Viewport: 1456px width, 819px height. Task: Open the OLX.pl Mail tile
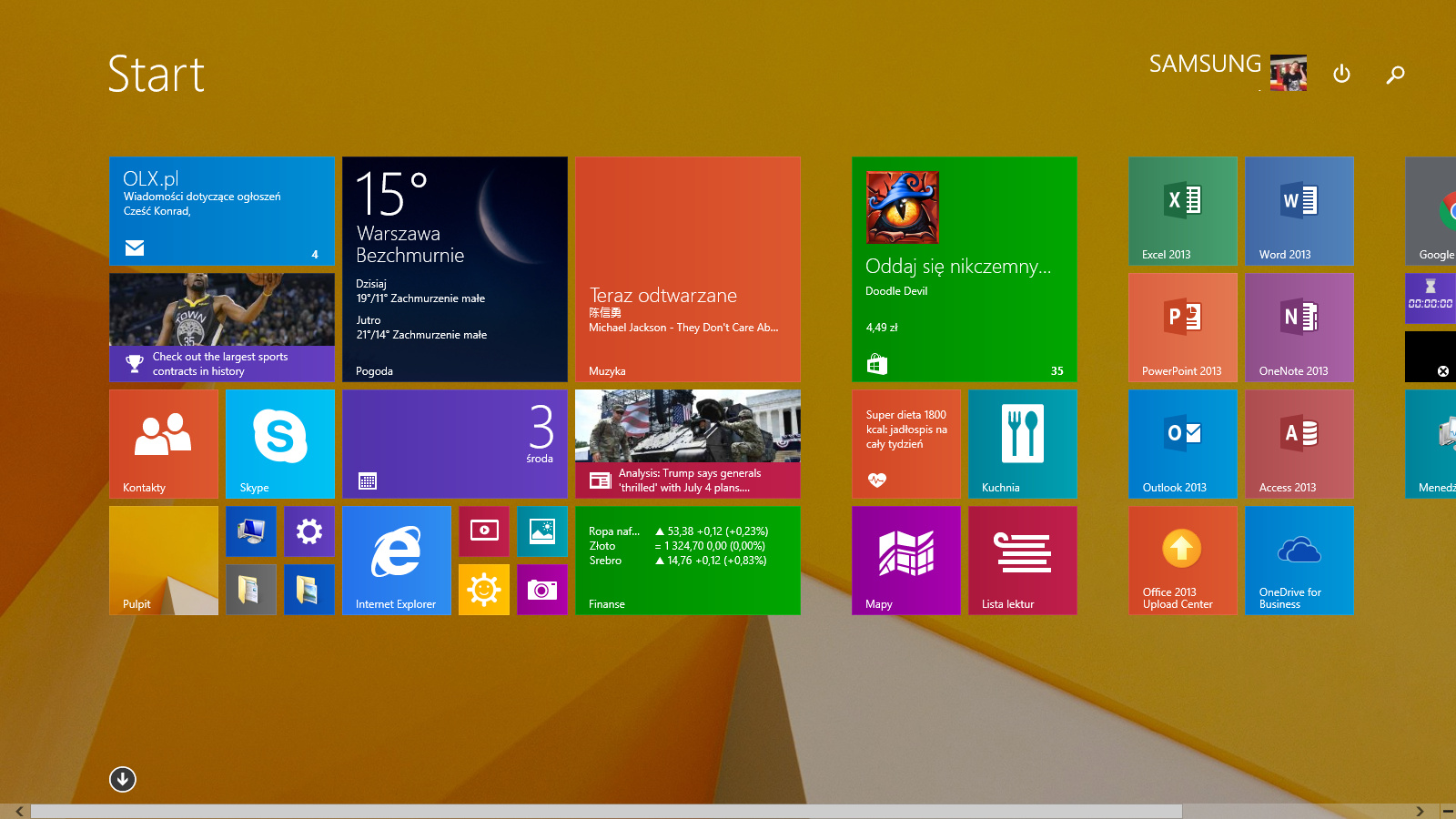point(222,211)
